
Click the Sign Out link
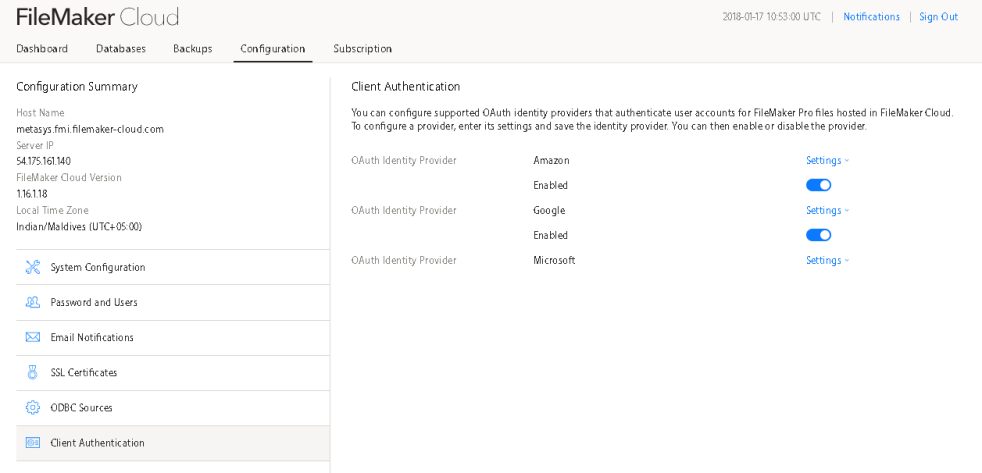[938, 17]
